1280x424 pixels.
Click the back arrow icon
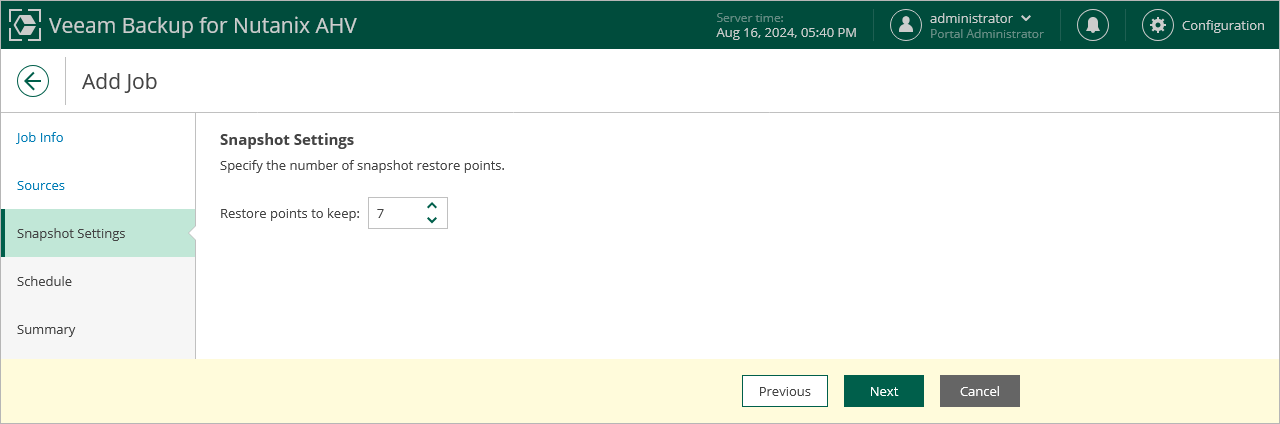(x=33, y=81)
